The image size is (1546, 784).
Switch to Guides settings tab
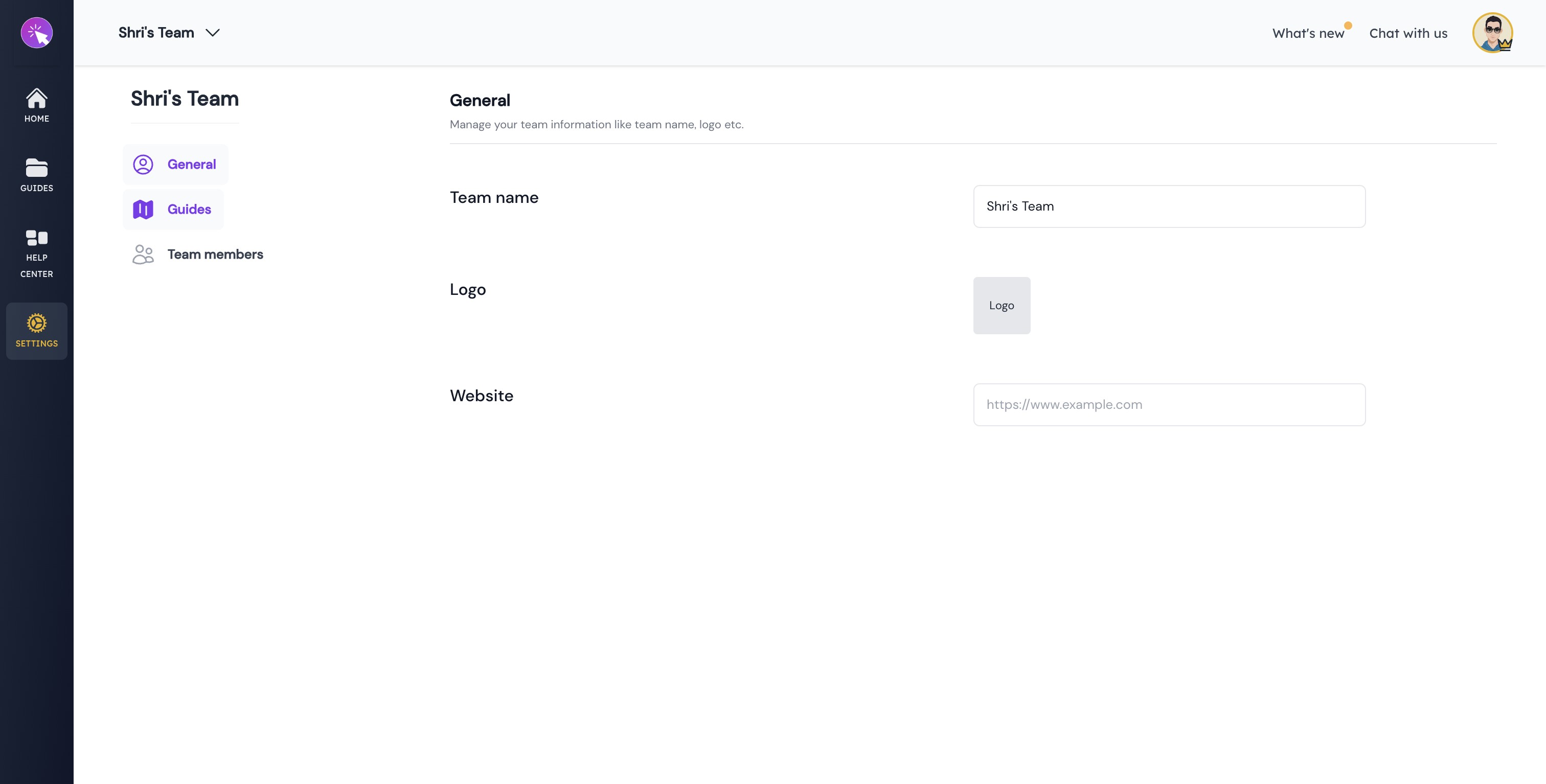coord(189,210)
